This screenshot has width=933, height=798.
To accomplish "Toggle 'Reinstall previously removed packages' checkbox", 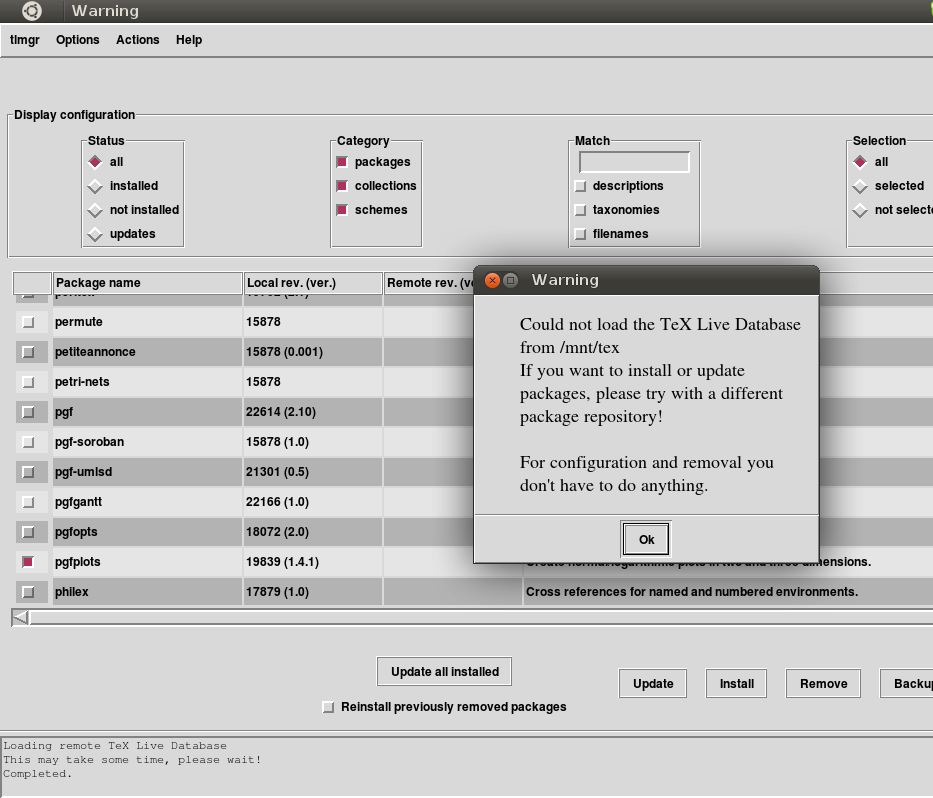I will (328, 707).
